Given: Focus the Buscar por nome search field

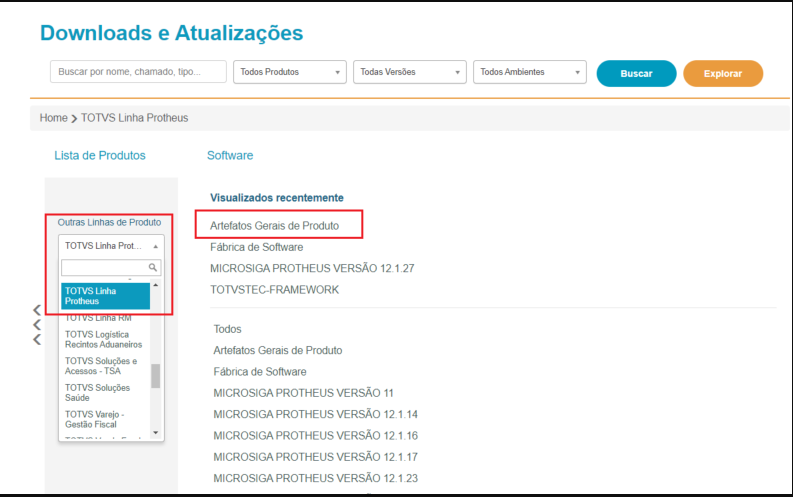Looking at the screenshot, I should click(x=138, y=71).
